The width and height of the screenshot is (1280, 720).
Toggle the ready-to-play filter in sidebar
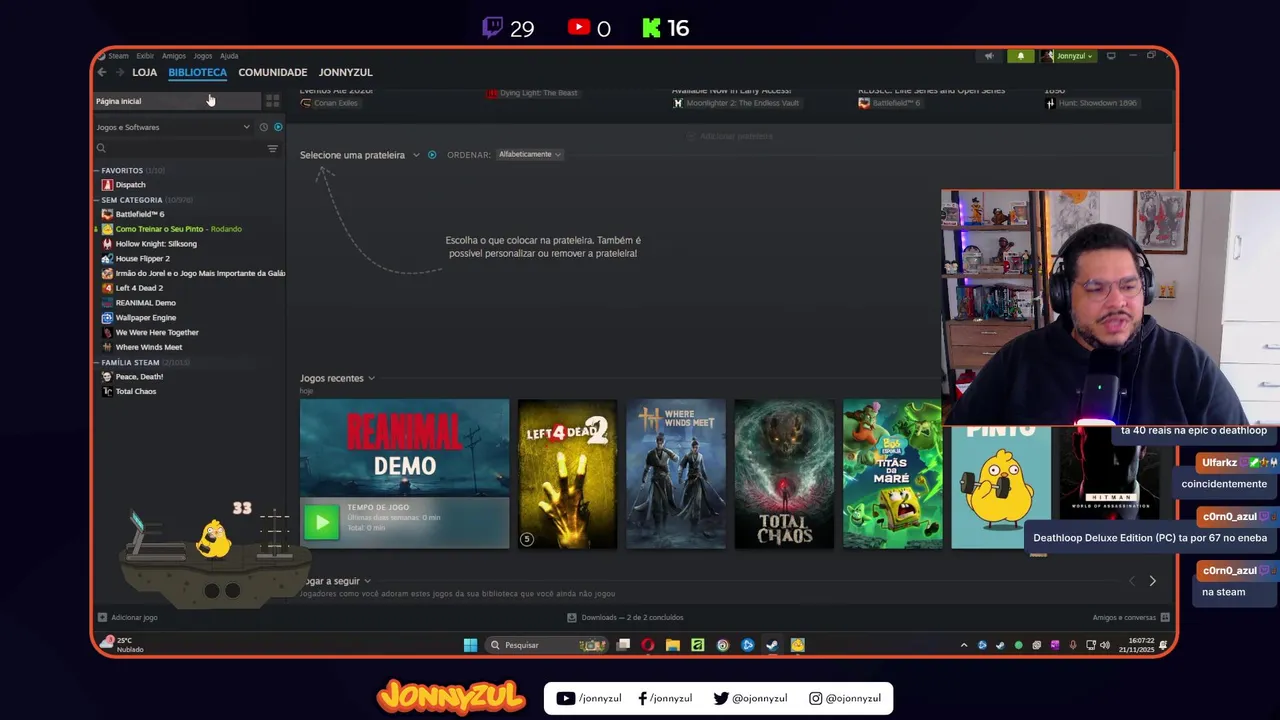click(x=278, y=127)
